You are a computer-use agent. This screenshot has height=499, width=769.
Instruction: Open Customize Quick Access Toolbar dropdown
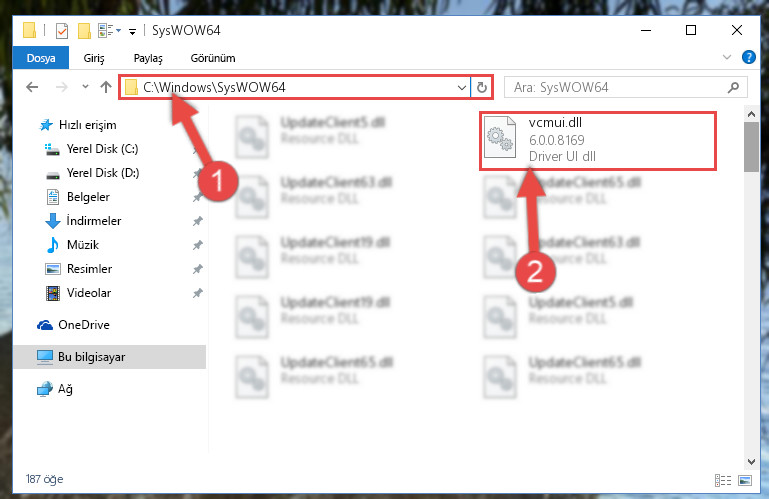pyautogui.click(x=132, y=32)
